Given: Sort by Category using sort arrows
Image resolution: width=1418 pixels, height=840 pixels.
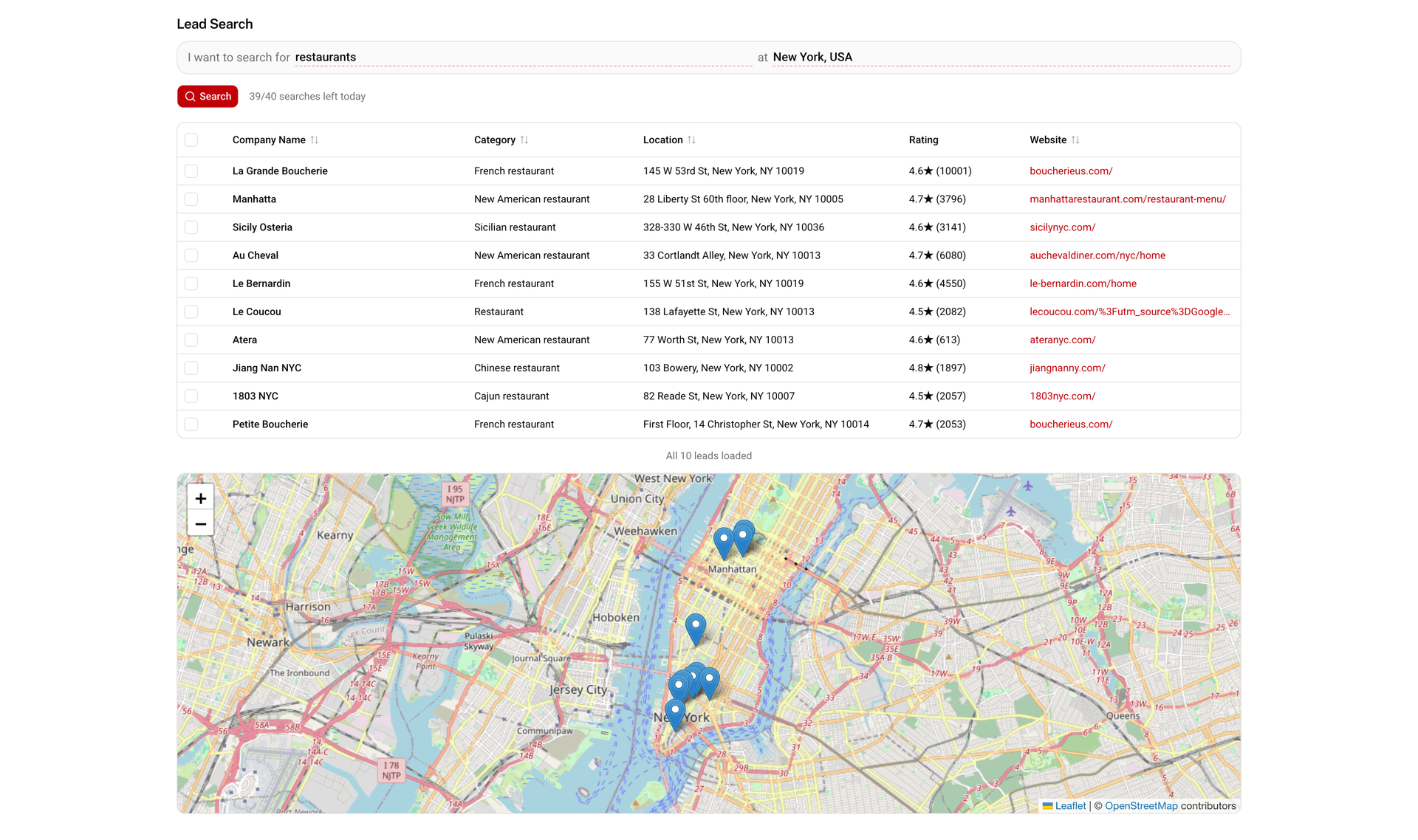Looking at the screenshot, I should 524,140.
